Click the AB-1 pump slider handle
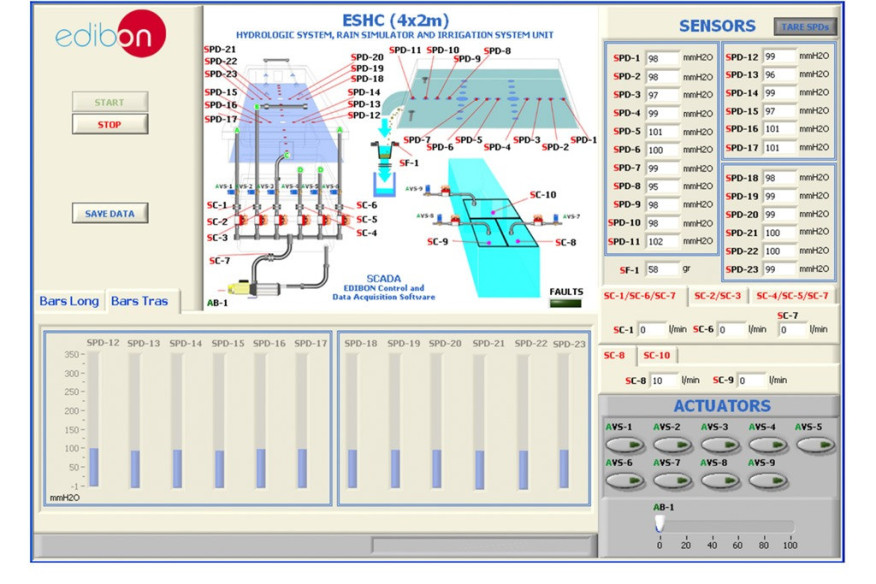The height and width of the screenshot is (584, 876). coord(660,525)
